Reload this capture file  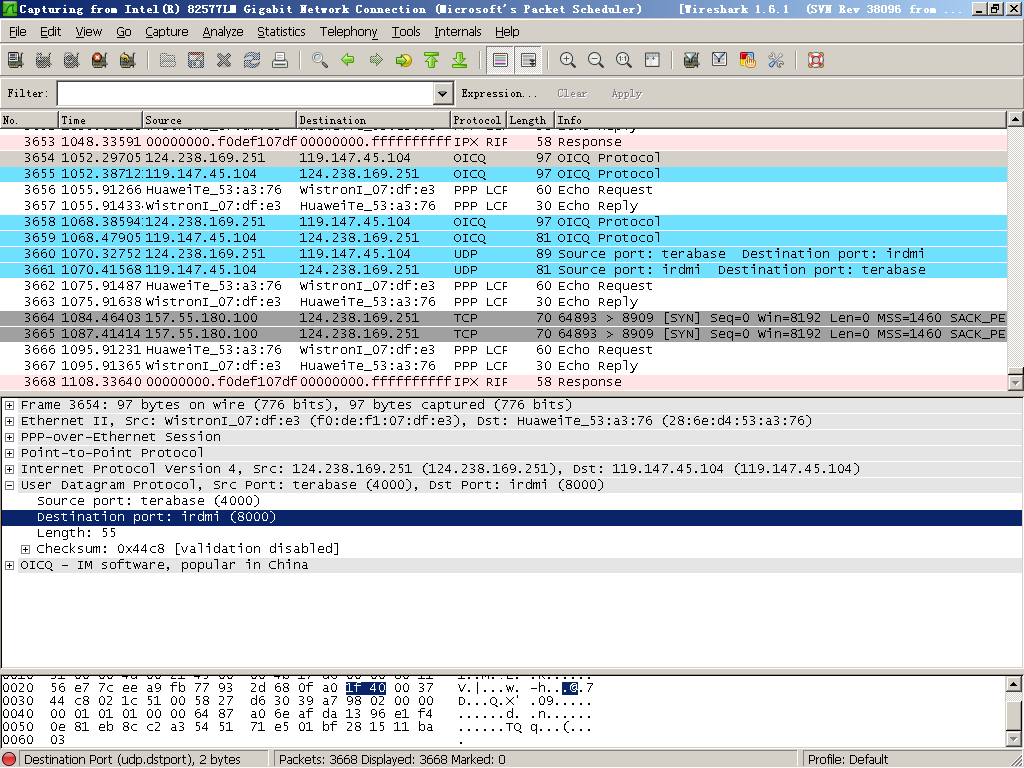pyautogui.click(x=252, y=61)
